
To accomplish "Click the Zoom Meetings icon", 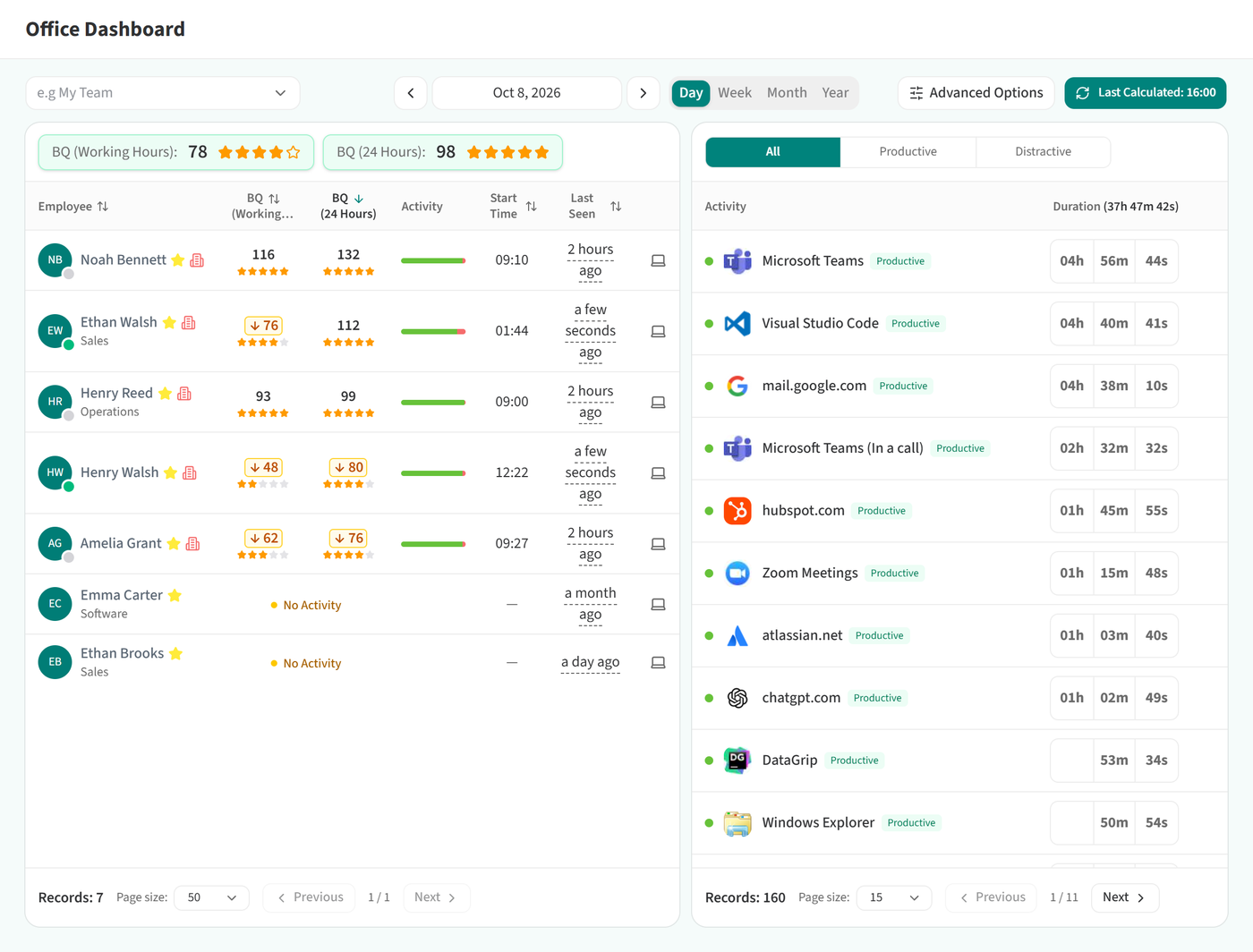I will pyautogui.click(x=737, y=574).
